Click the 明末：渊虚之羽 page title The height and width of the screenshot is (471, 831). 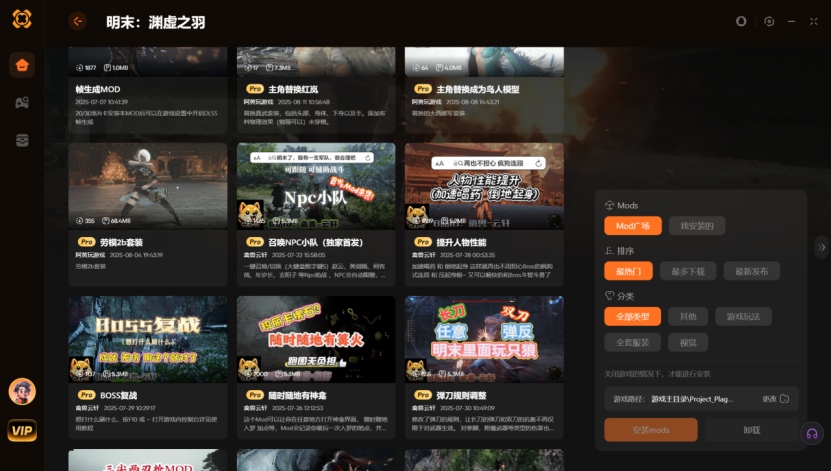coord(155,22)
